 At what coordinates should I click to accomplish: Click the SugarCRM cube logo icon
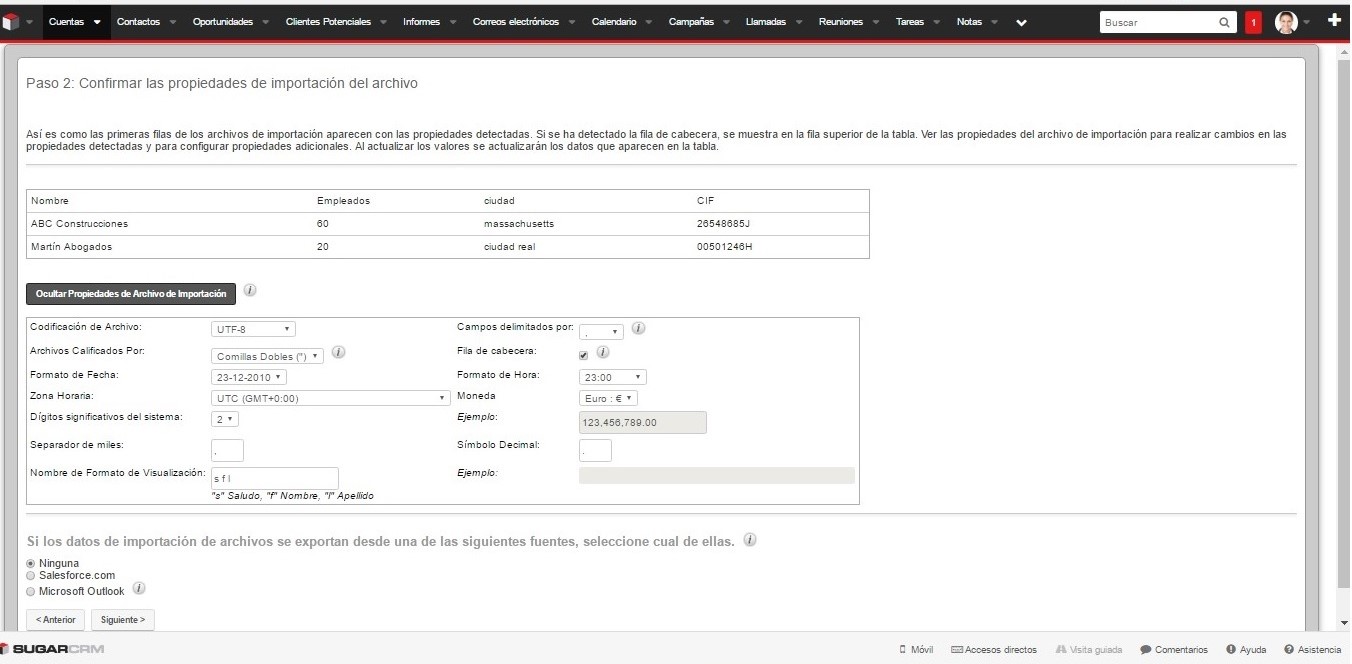(x=12, y=22)
